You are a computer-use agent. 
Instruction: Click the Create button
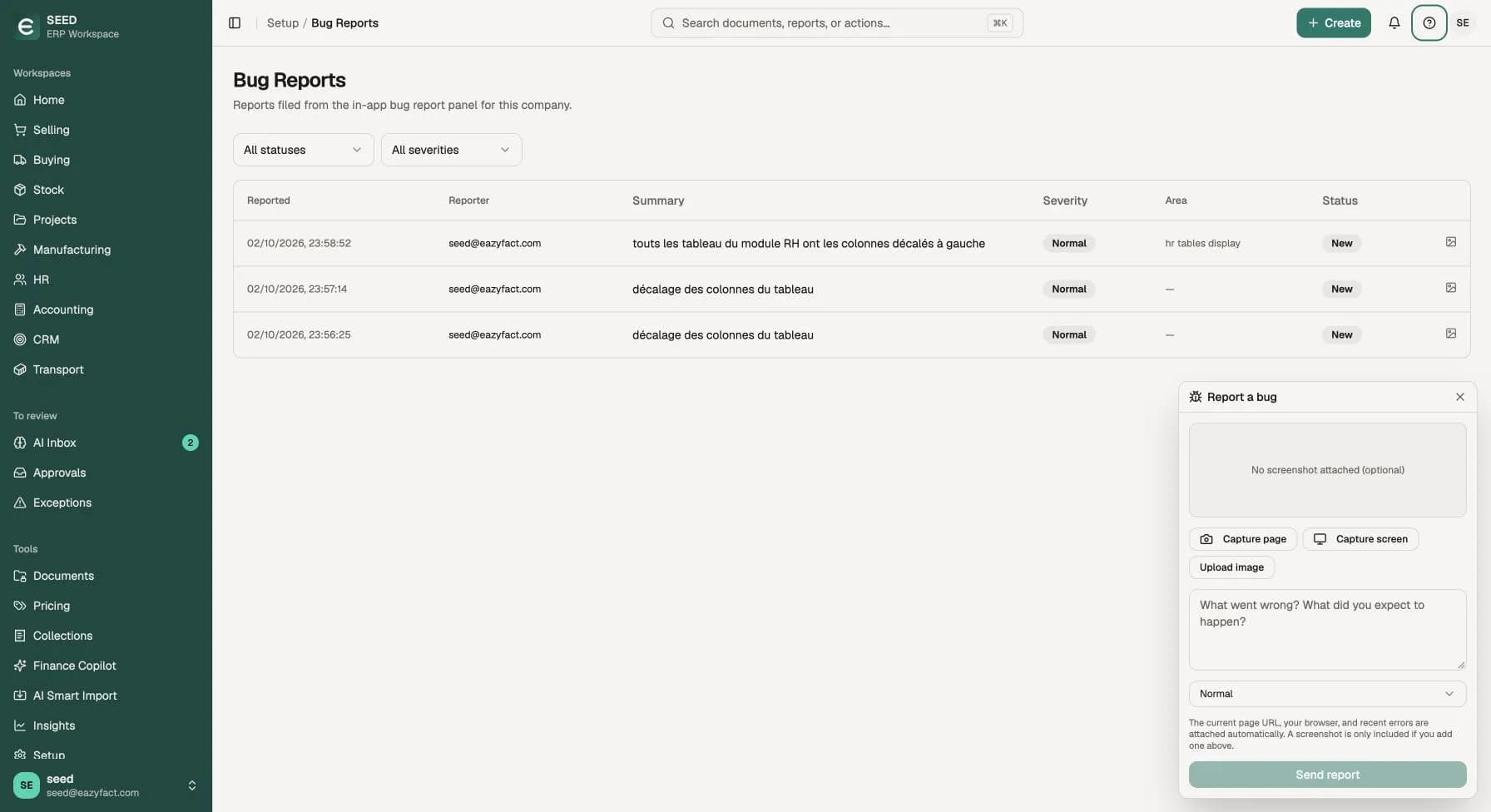pyautogui.click(x=1334, y=23)
